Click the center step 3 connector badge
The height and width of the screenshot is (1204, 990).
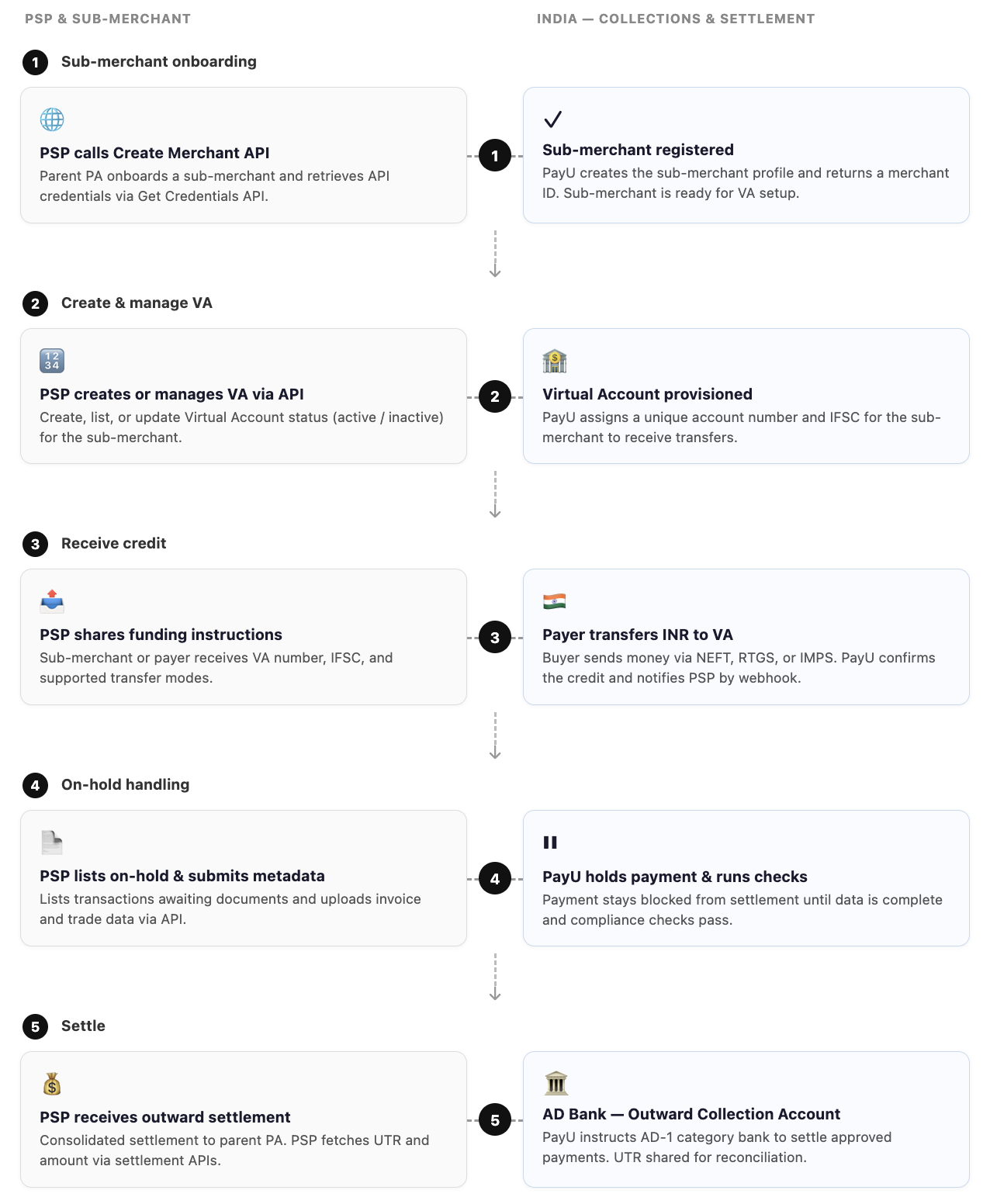tap(495, 638)
